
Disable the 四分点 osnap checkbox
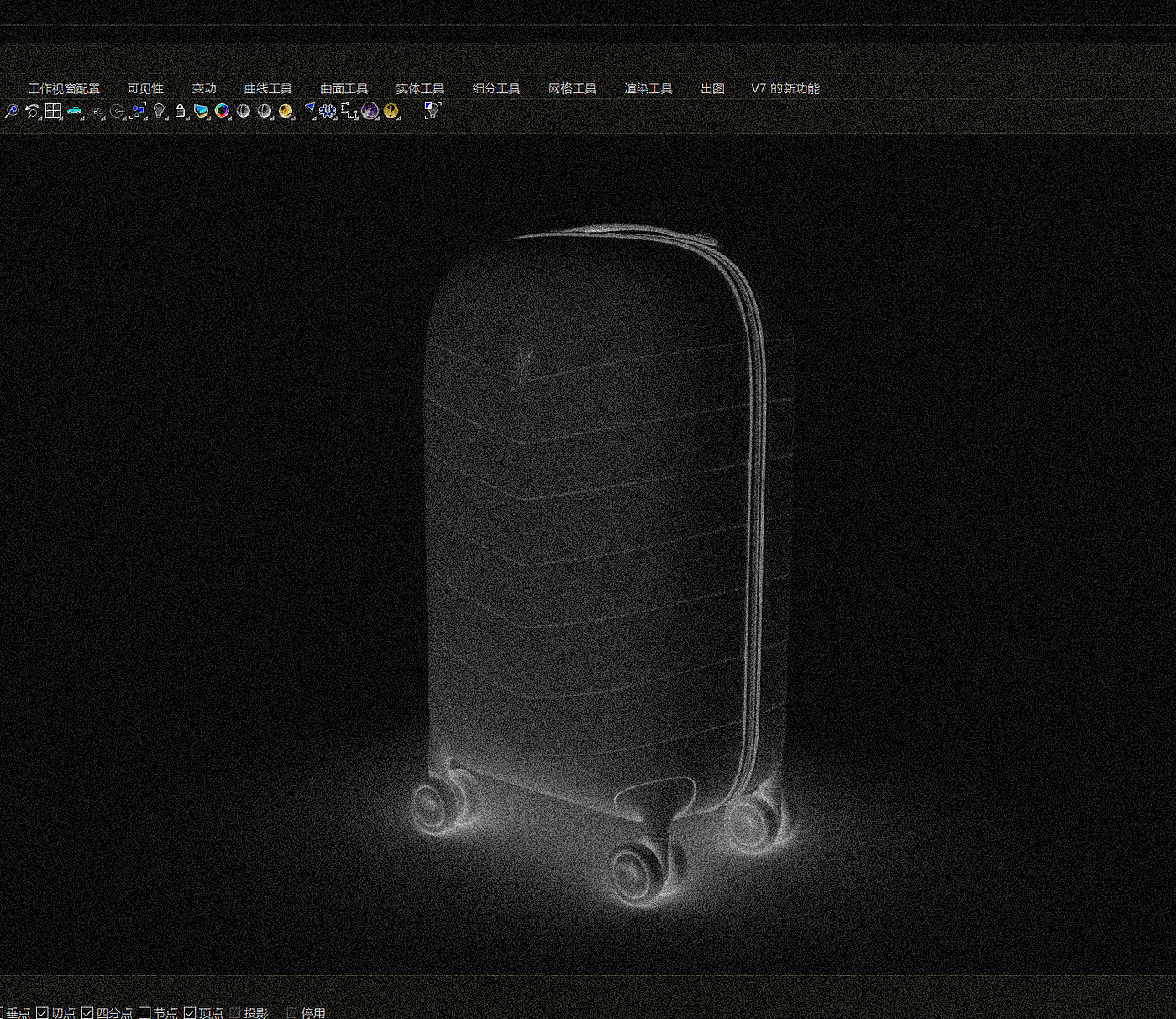pyautogui.click(x=87, y=1013)
